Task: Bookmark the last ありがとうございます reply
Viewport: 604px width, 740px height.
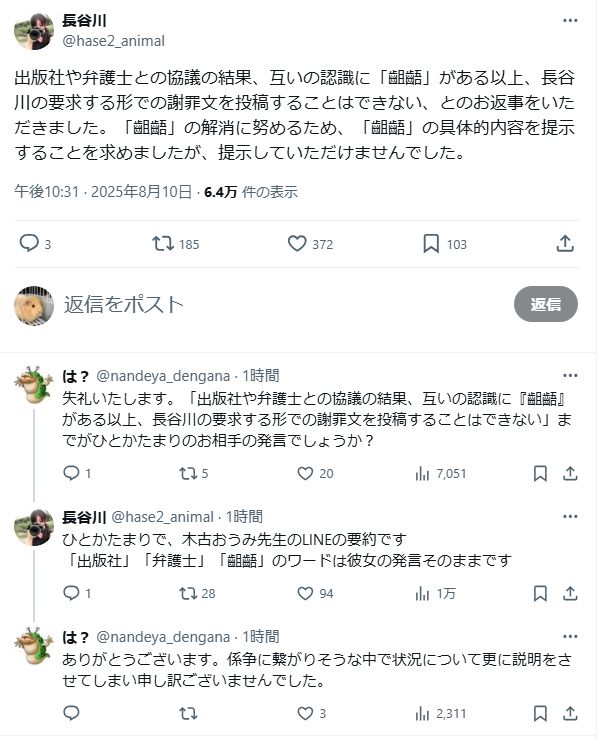Action: tap(540, 713)
